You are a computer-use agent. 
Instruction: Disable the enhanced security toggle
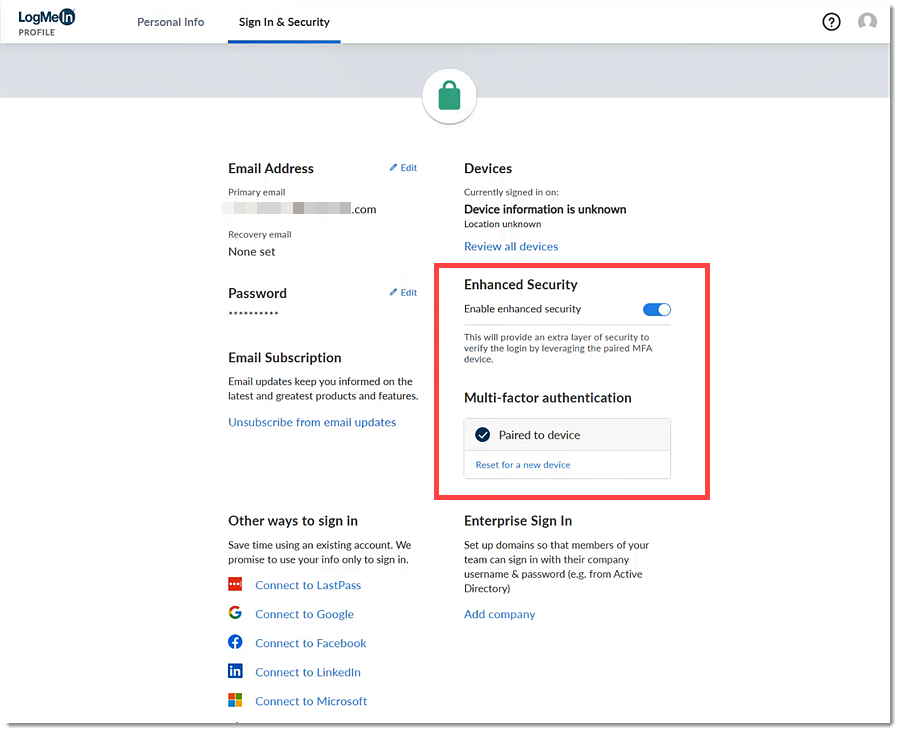[657, 310]
